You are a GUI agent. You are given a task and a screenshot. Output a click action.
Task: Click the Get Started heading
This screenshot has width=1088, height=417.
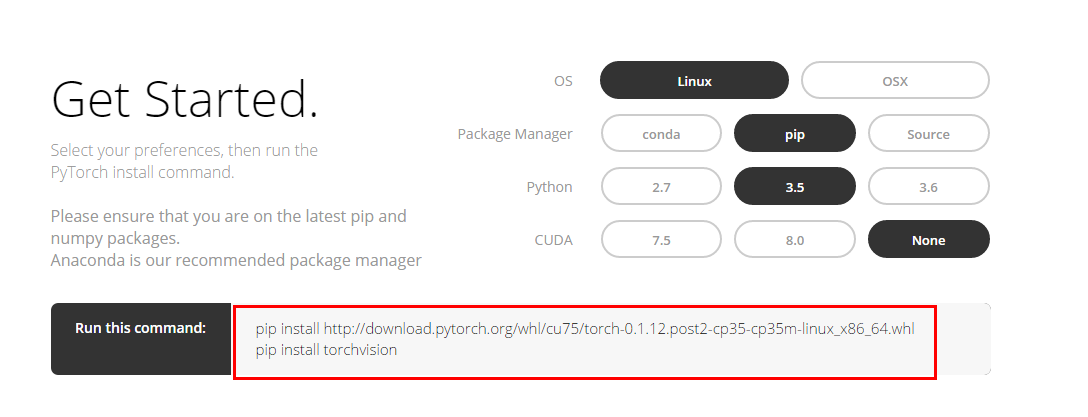click(185, 99)
